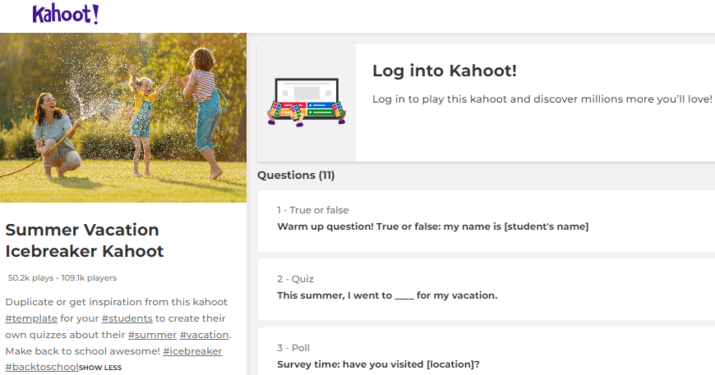Click the #icebreaker hashtag
715x375 pixels.
192,351
